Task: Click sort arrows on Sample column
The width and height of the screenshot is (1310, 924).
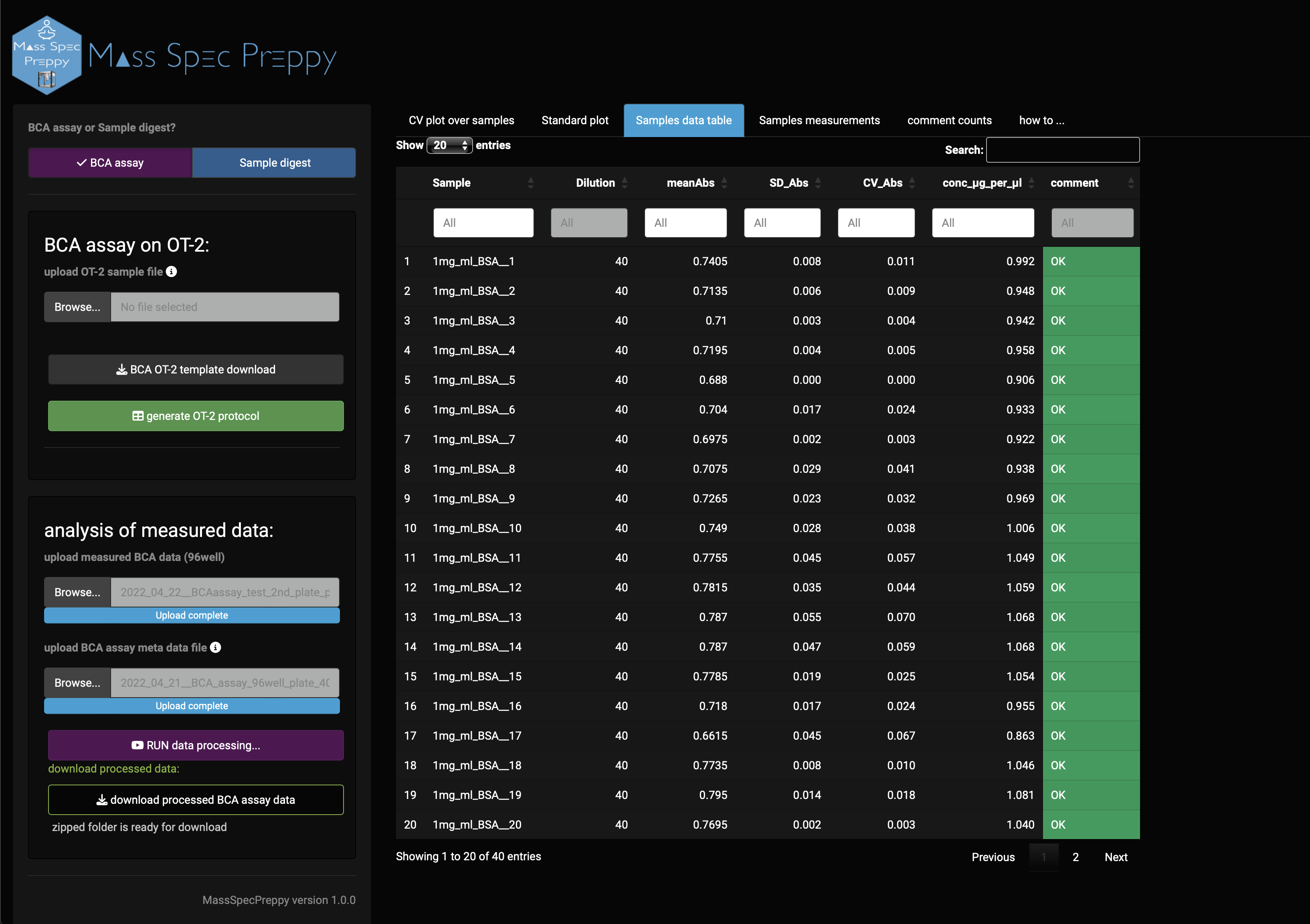Action: [x=531, y=183]
